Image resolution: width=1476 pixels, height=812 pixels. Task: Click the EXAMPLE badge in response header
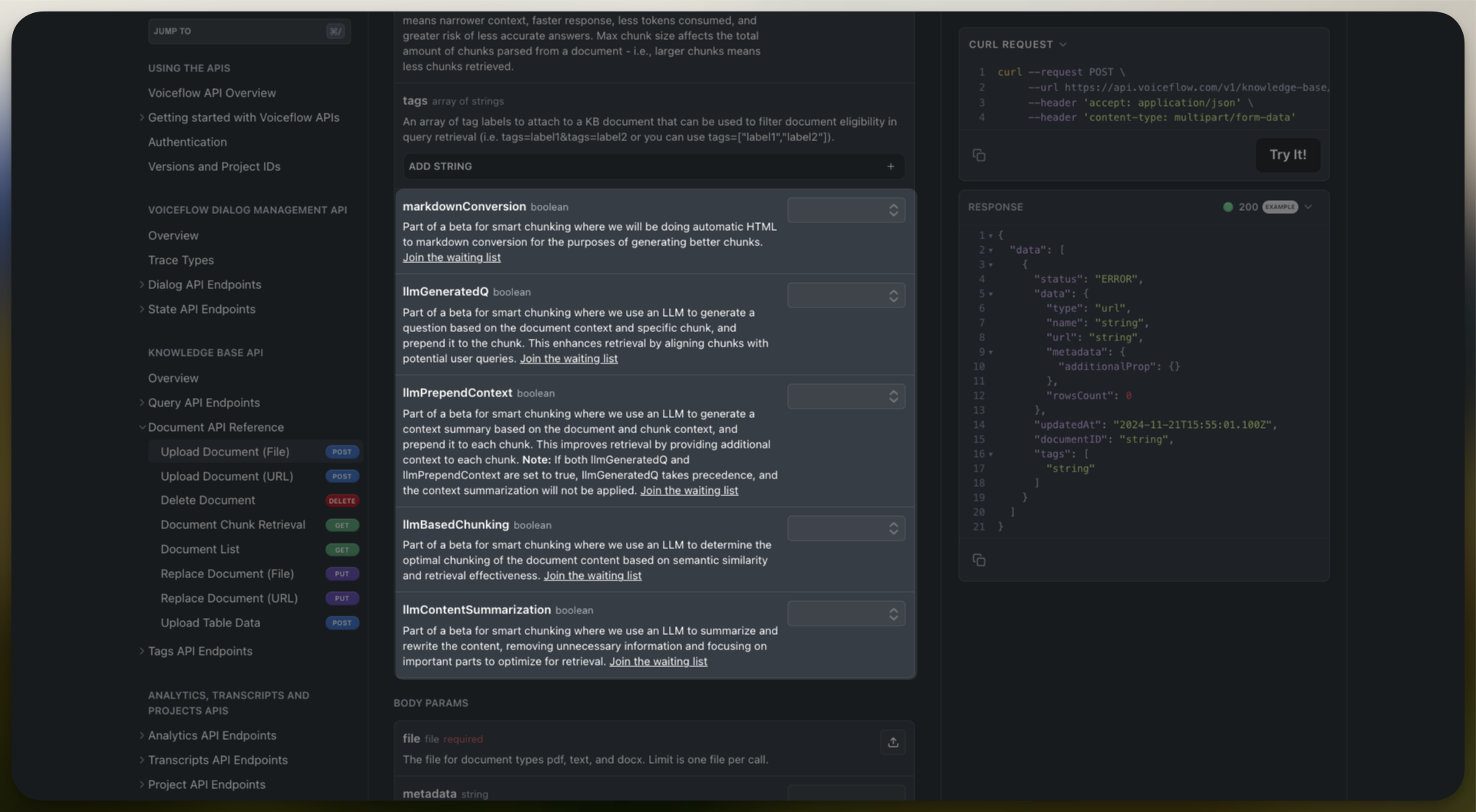1280,207
